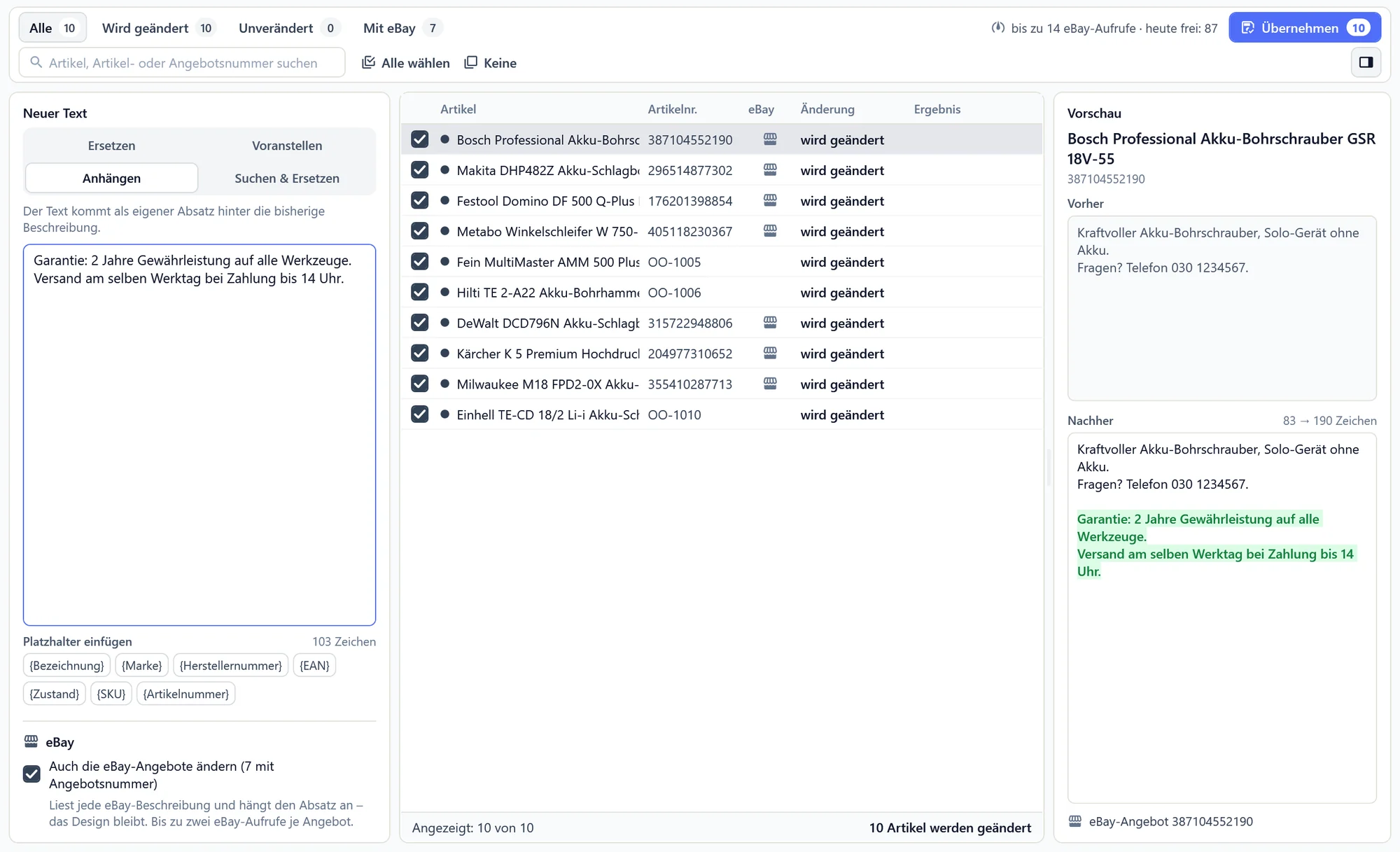This screenshot has height=852, width=1400.
Task: Toggle the preview side panel icon
Action: [1366, 62]
